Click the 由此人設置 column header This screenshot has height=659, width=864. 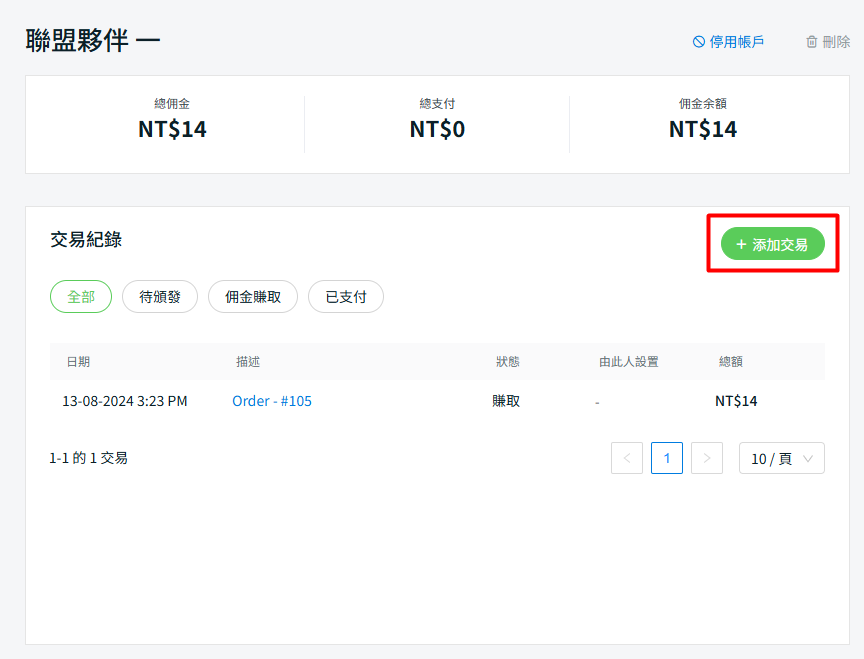point(629,362)
